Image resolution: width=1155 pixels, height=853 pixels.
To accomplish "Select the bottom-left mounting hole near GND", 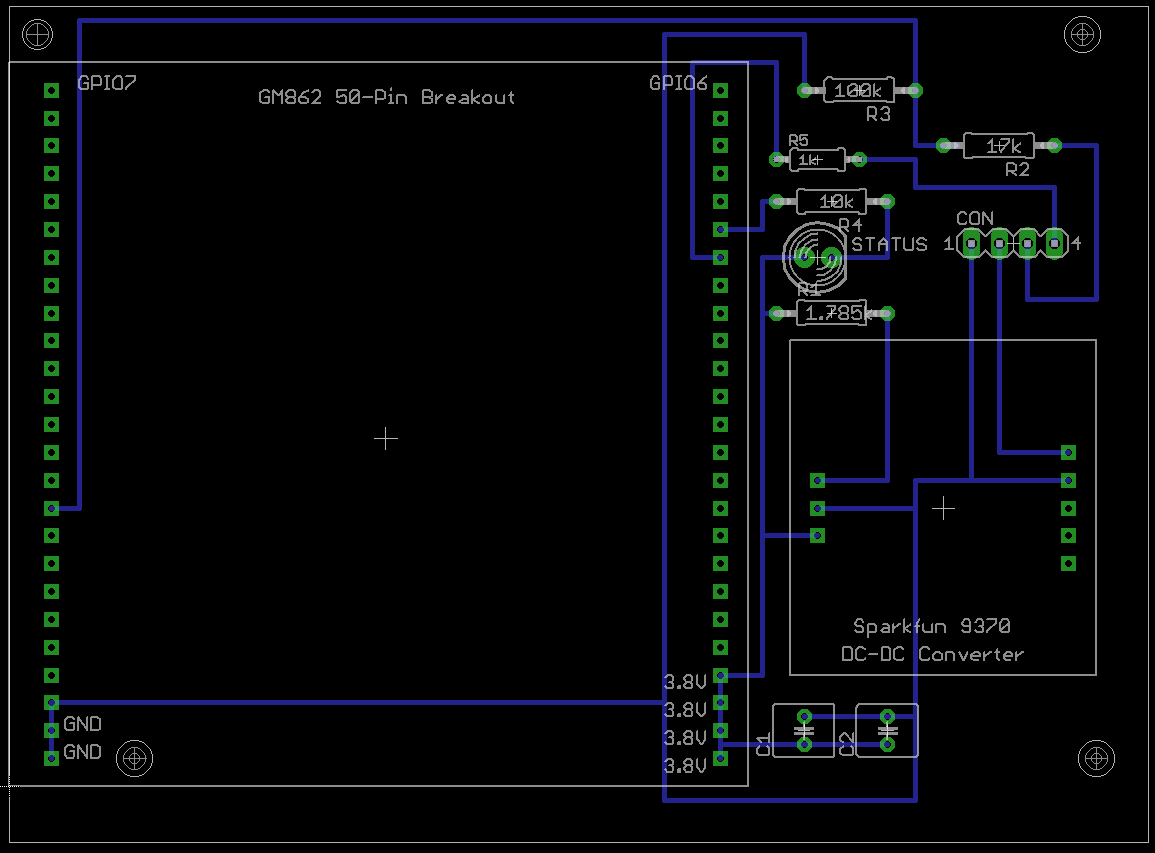I will pos(135,758).
